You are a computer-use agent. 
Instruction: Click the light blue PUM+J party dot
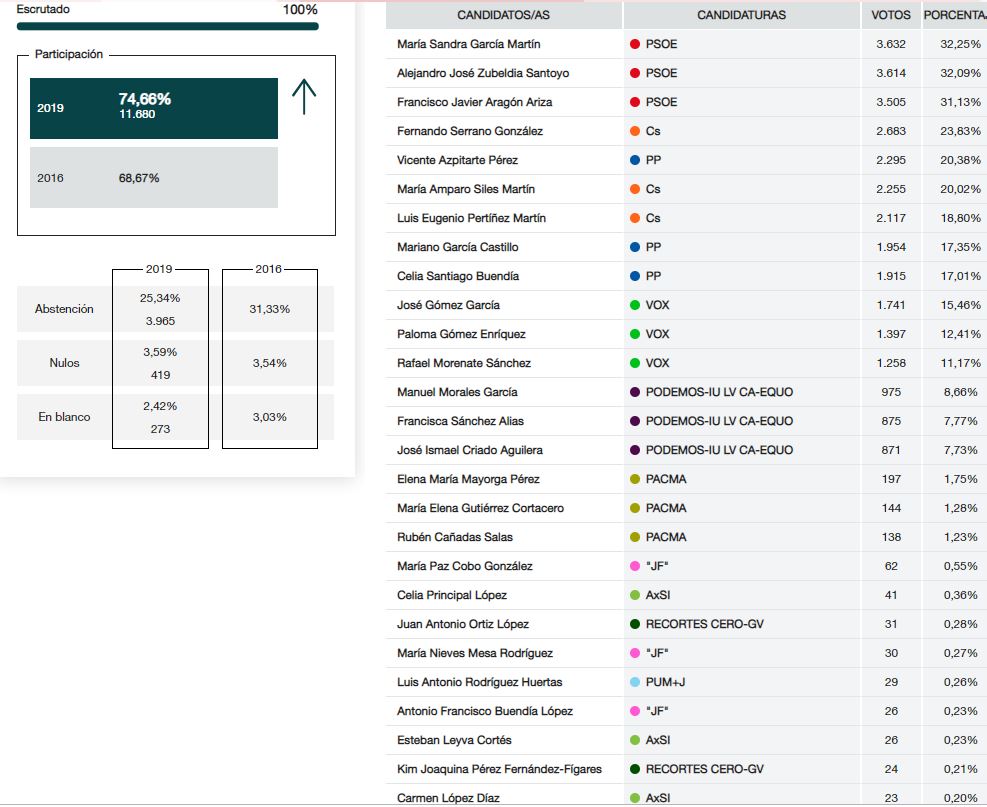pyautogui.click(x=635, y=682)
